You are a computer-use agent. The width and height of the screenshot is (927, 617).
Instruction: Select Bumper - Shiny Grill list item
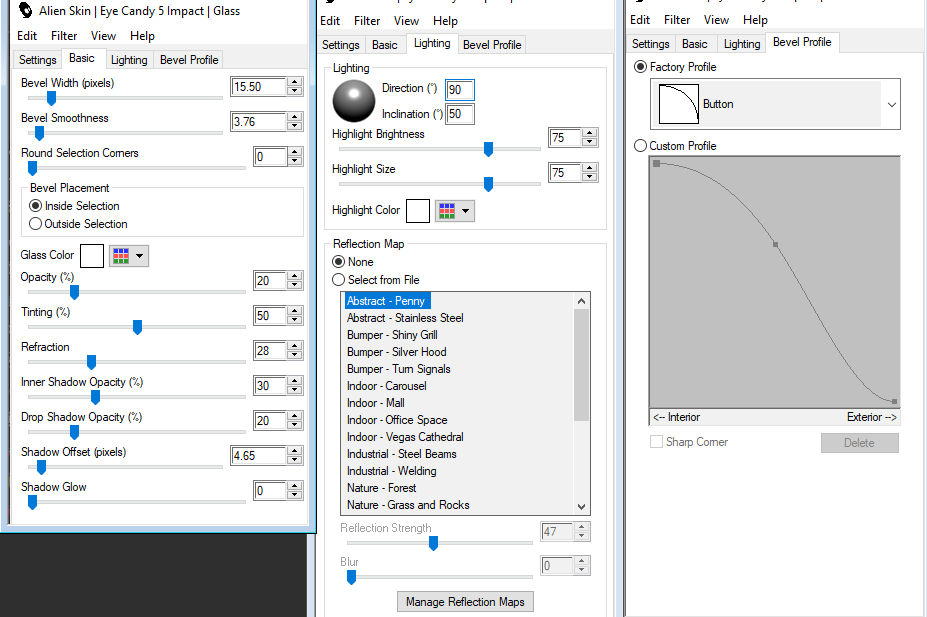point(392,335)
